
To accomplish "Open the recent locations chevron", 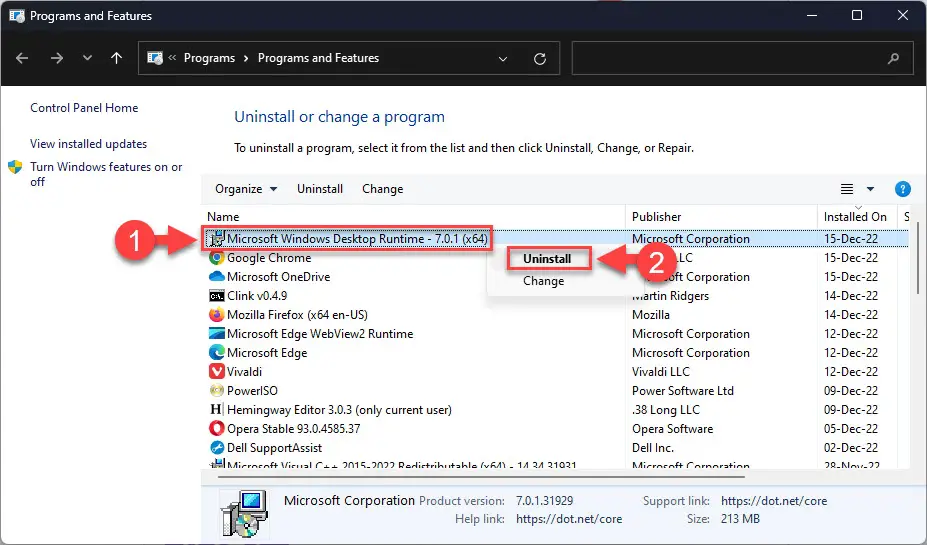I will (x=87, y=58).
